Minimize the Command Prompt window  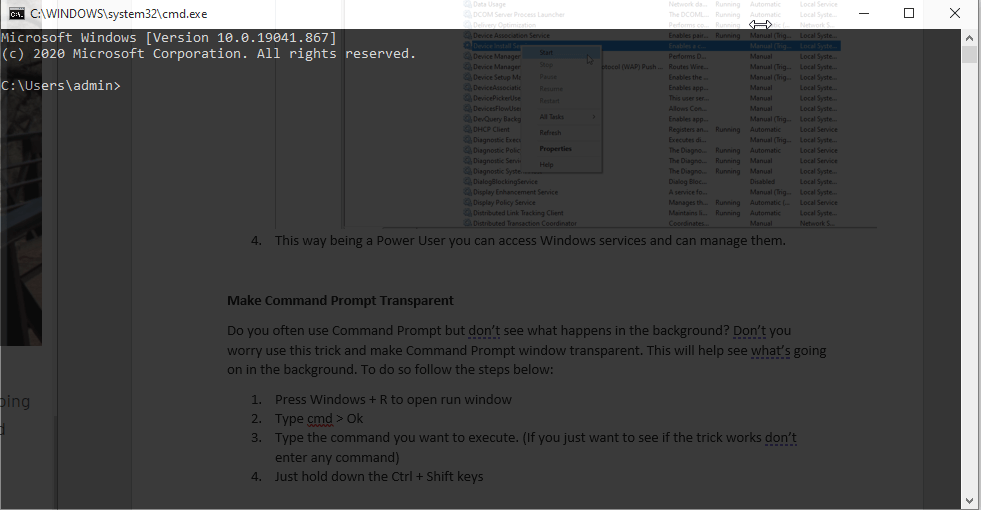[862, 13]
